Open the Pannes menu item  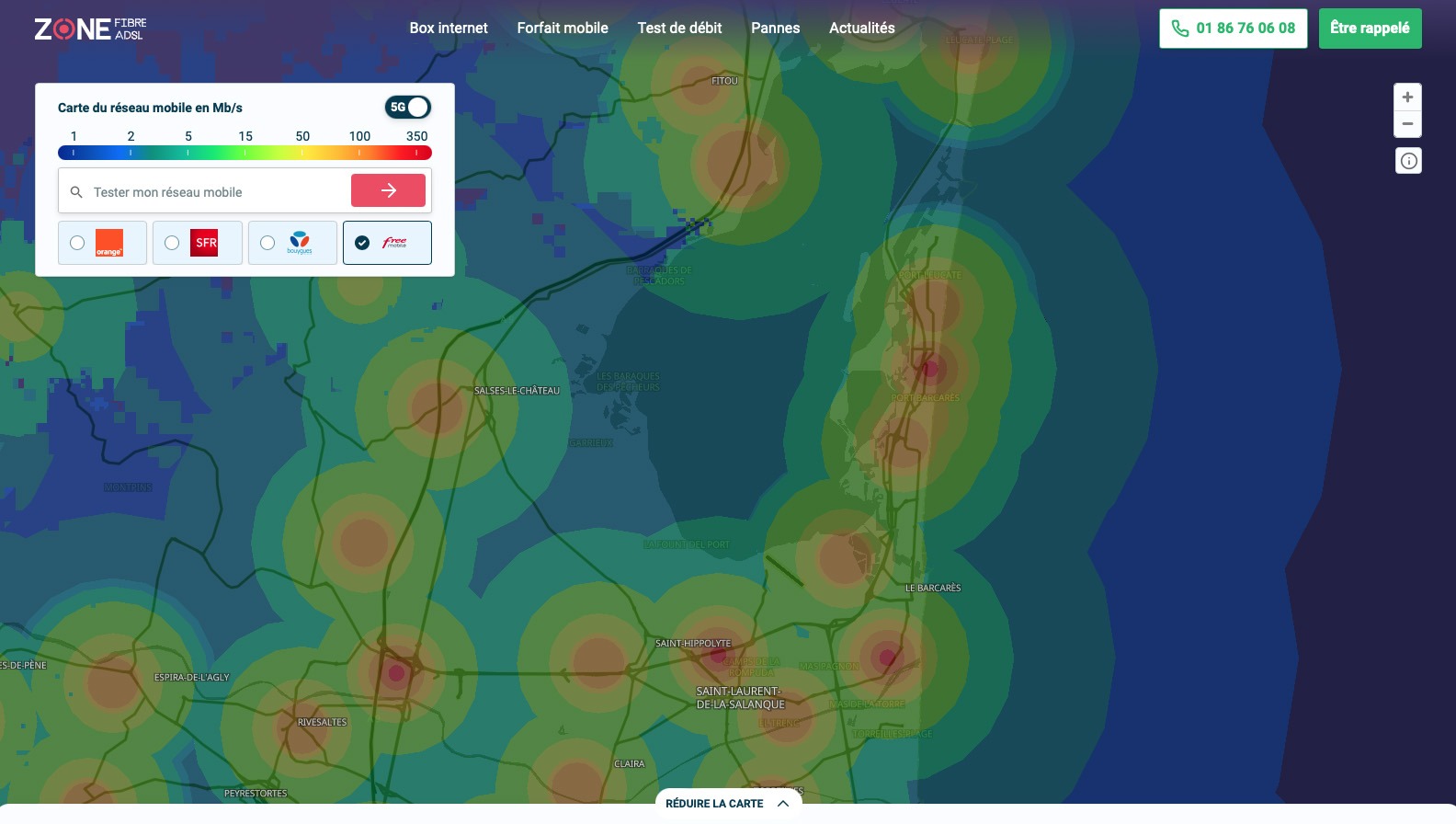[775, 29]
